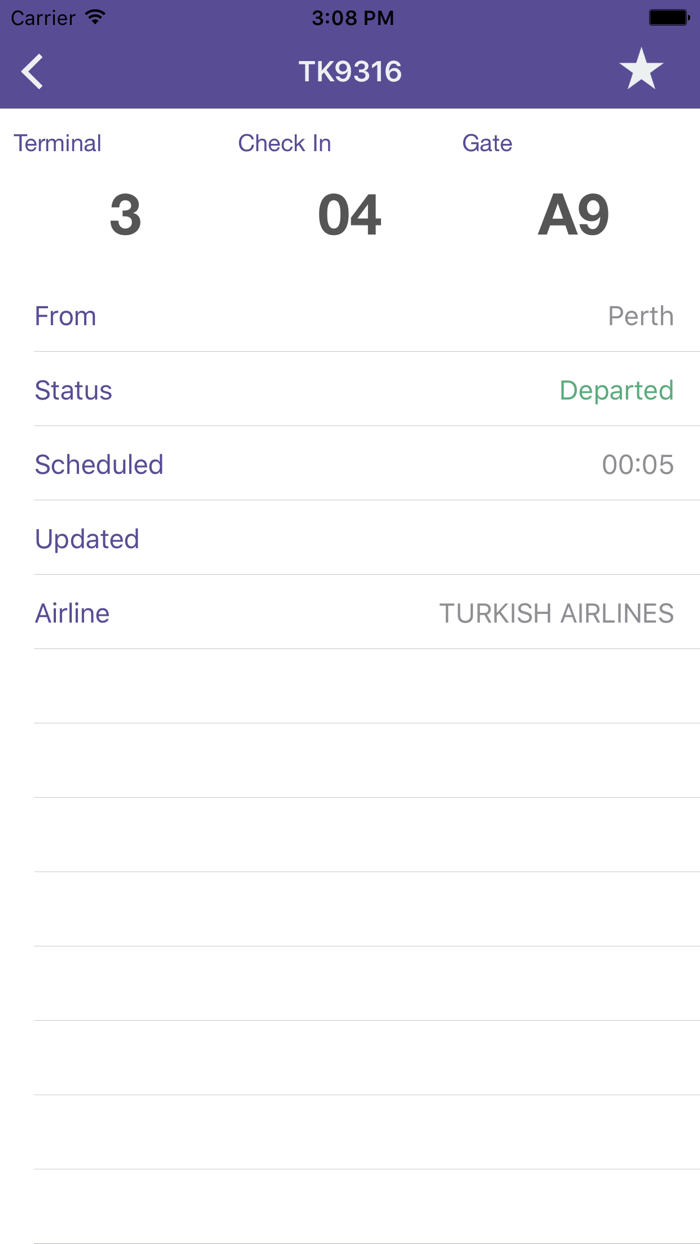Tap the star to favorite flight TK9316
Screen dimensions: 700x1244
tap(641, 70)
